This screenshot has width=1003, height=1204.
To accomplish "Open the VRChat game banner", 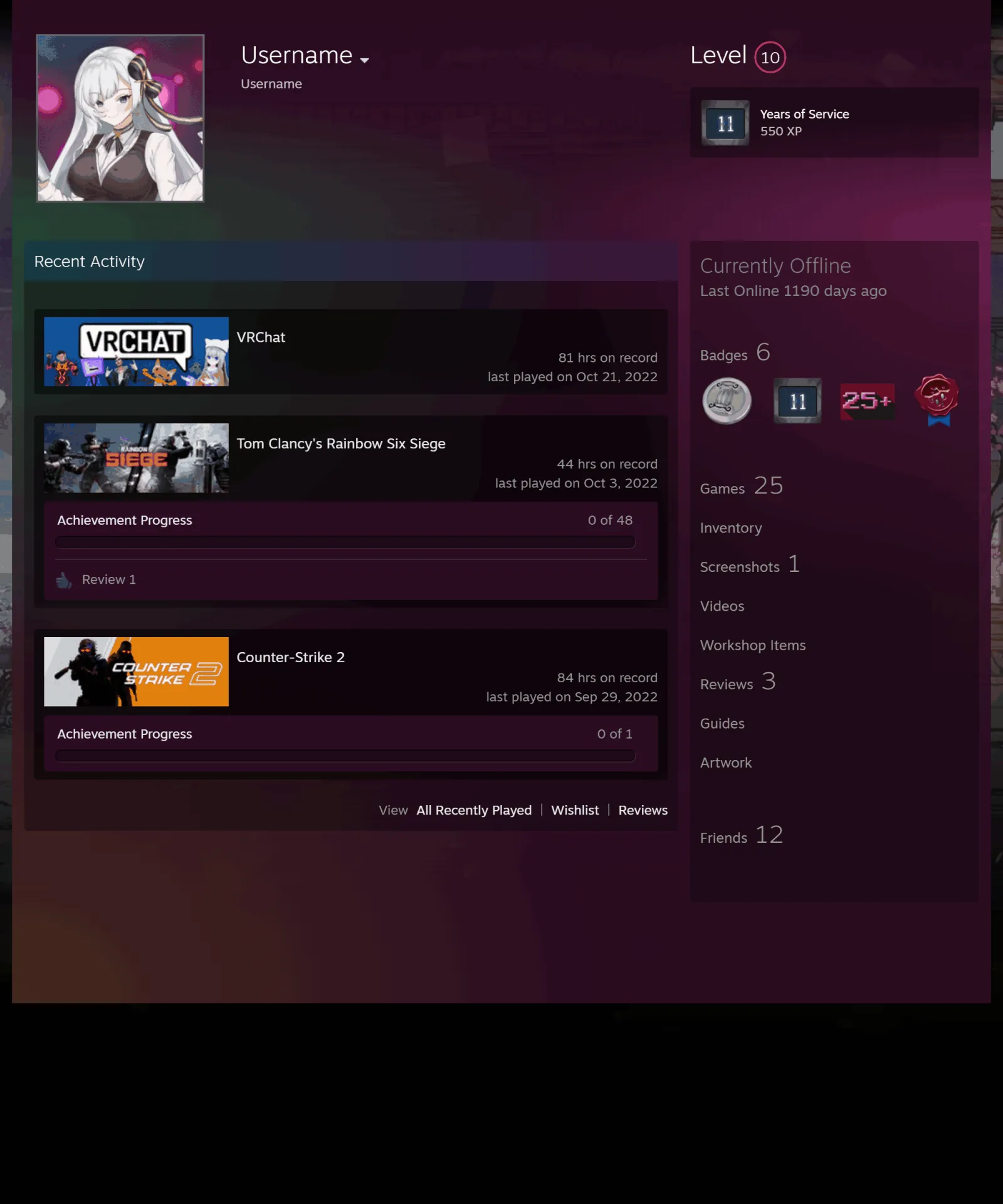I will click(137, 352).
